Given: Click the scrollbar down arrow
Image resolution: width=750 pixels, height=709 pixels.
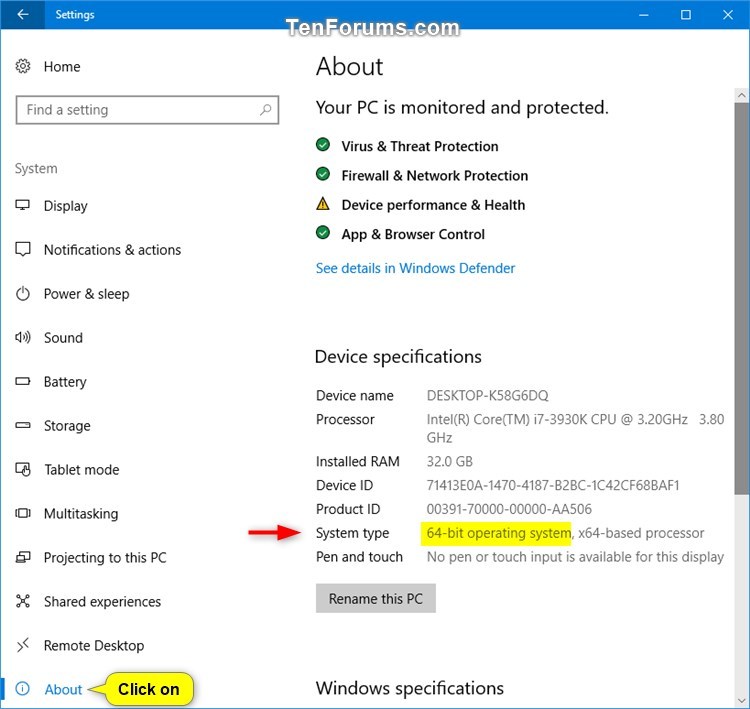Looking at the screenshot, I should point(741,701).
